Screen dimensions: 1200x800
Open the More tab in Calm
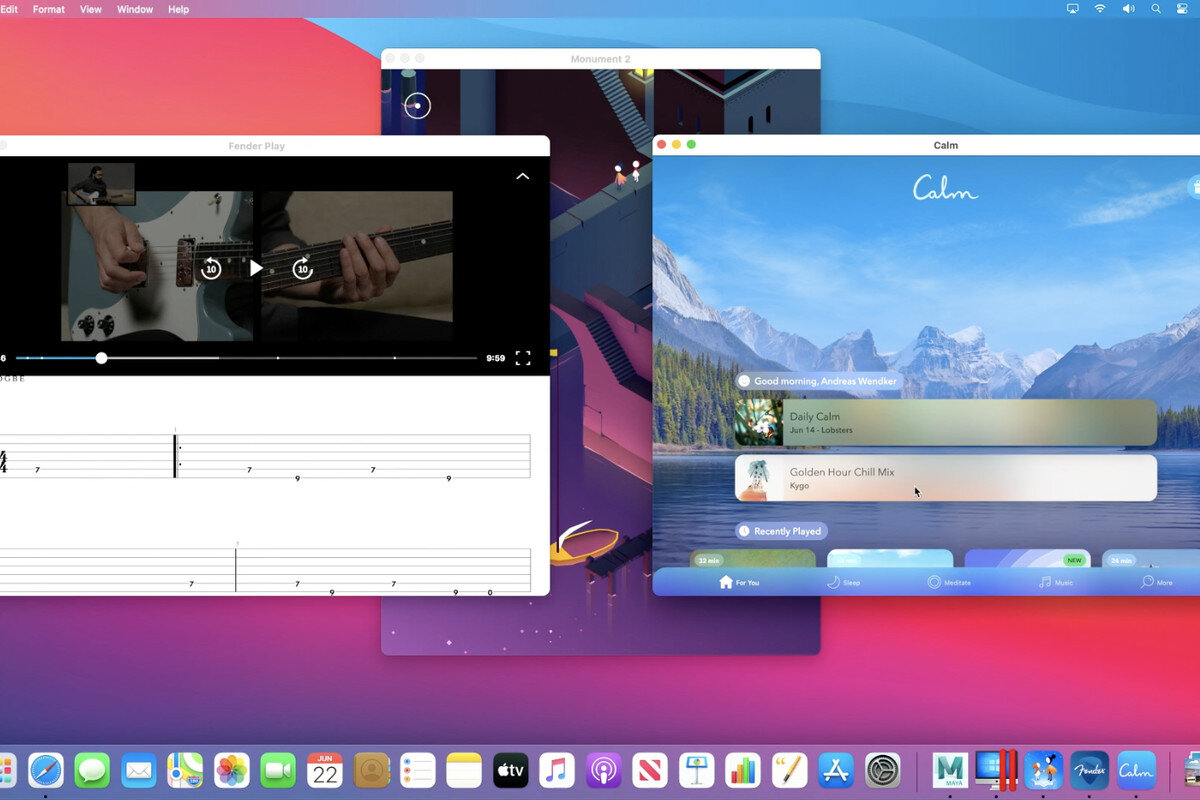(x=1157, y=582)
